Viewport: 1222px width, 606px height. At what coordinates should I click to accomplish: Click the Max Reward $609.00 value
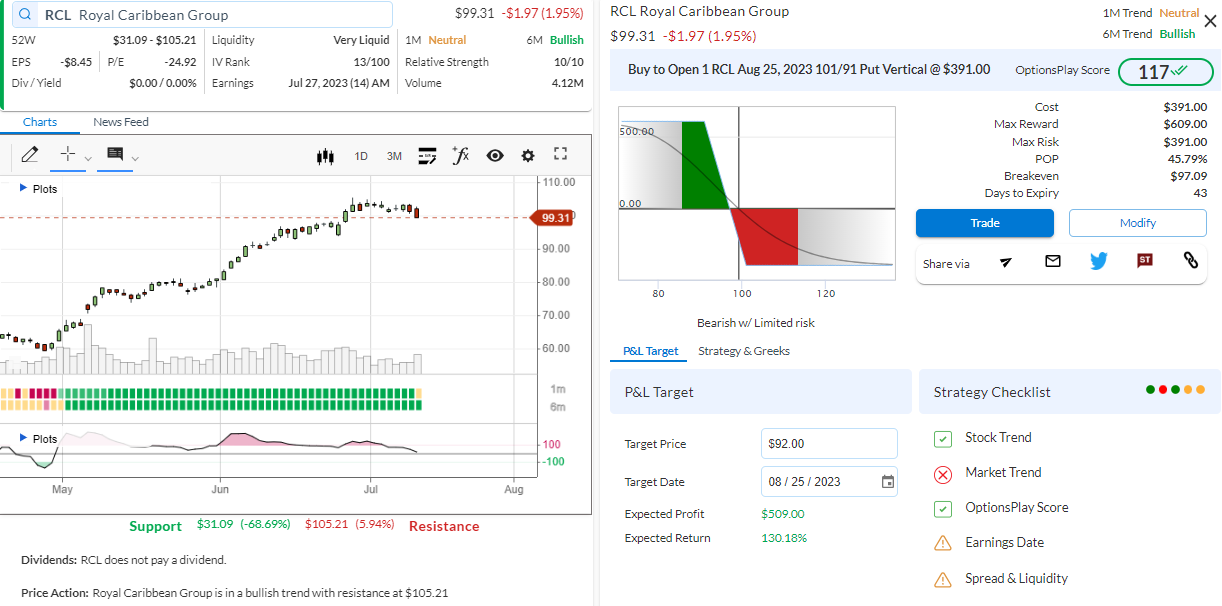coord(1185,124)
